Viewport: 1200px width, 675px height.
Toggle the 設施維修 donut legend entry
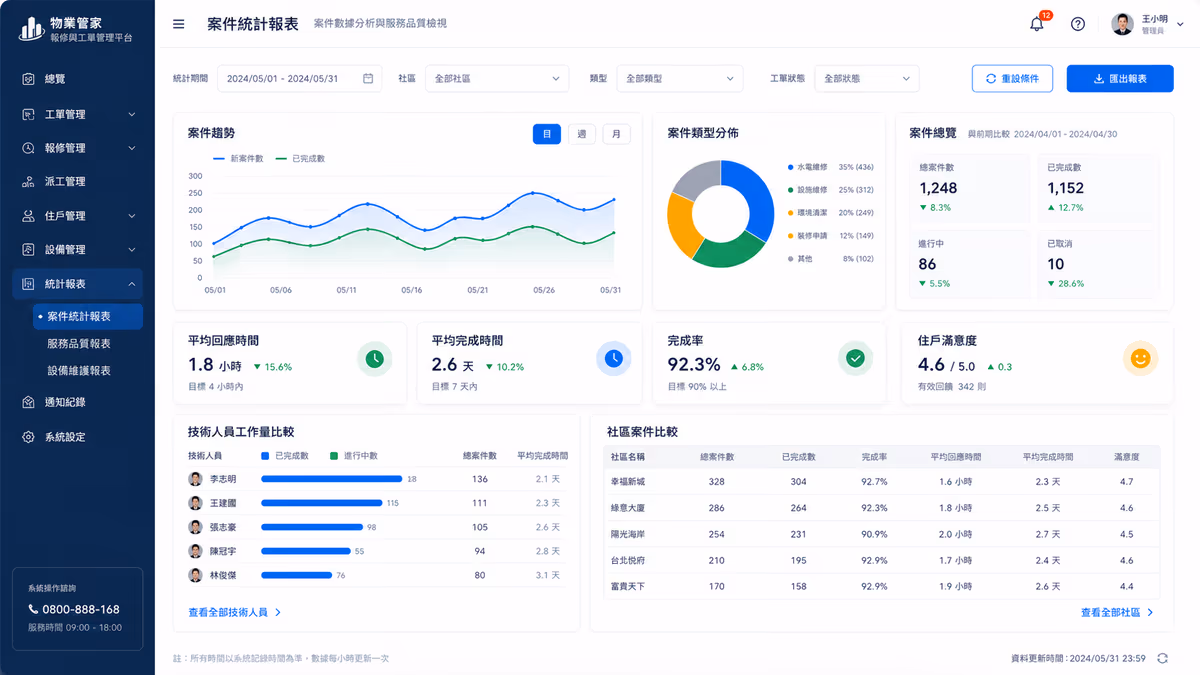(831, 190)
